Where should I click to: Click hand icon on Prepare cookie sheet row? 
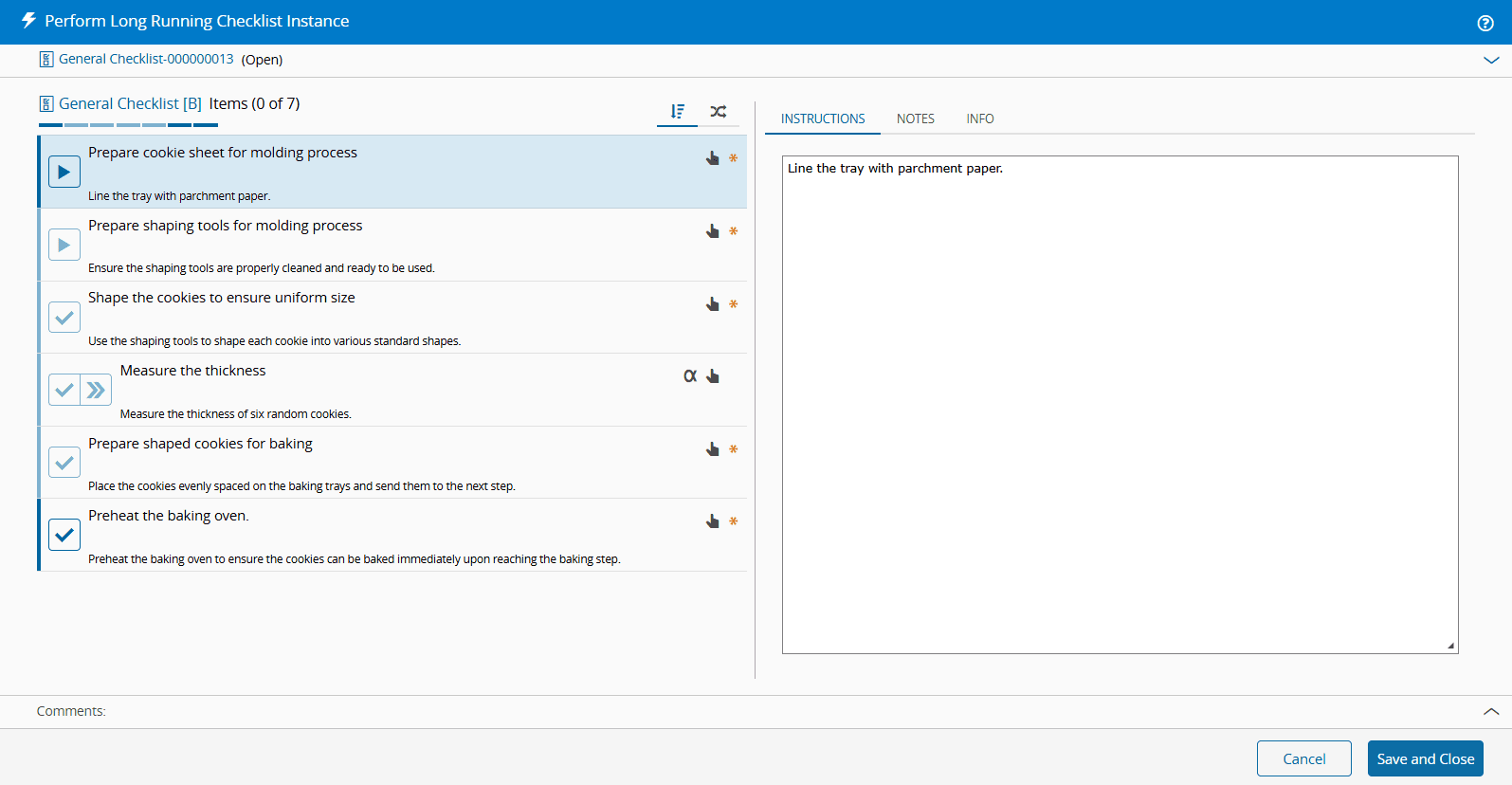[713, 158]
